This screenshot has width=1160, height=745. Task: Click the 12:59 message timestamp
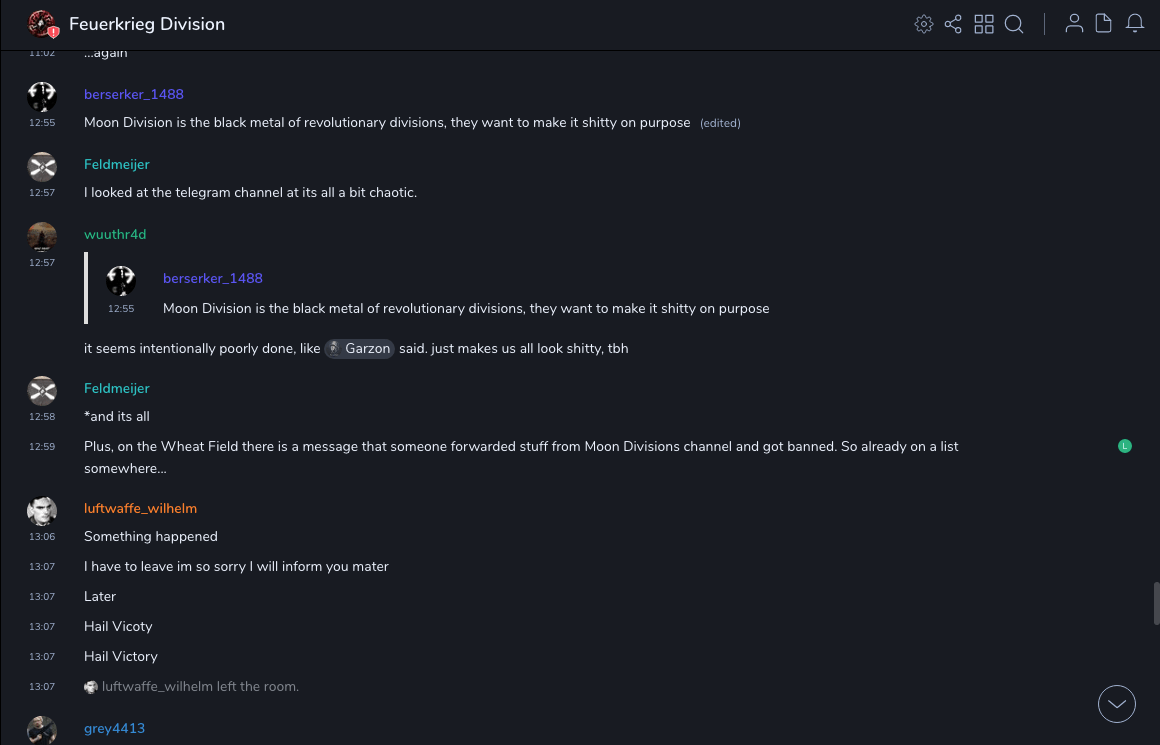42,447
